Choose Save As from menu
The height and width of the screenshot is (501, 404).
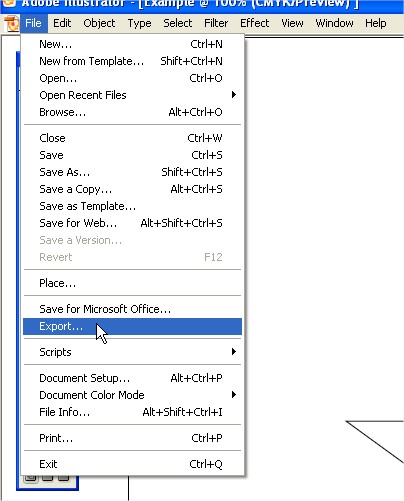tap(132, 172)
